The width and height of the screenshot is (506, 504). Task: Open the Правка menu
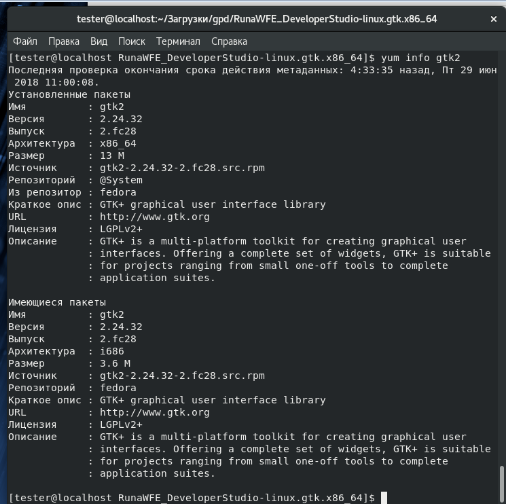point(64,41)
